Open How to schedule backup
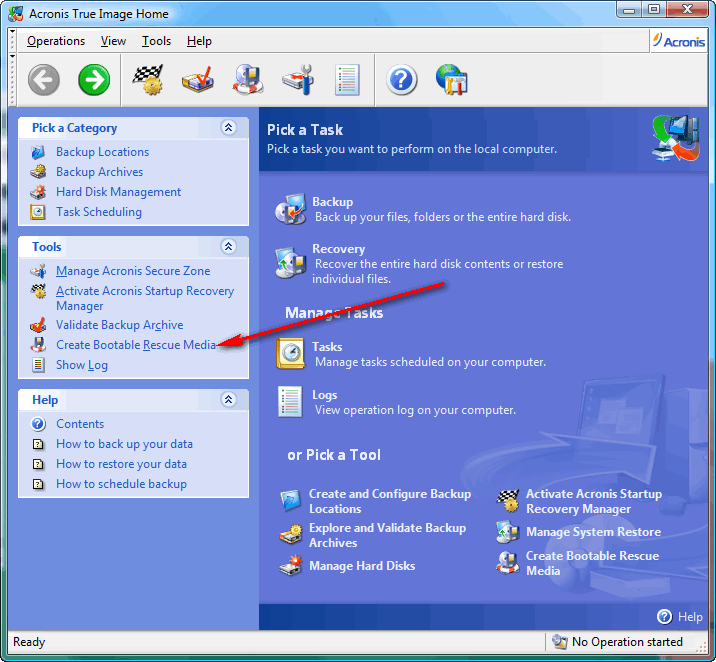This screenshot has height=662, width=716. coord(121,484)
